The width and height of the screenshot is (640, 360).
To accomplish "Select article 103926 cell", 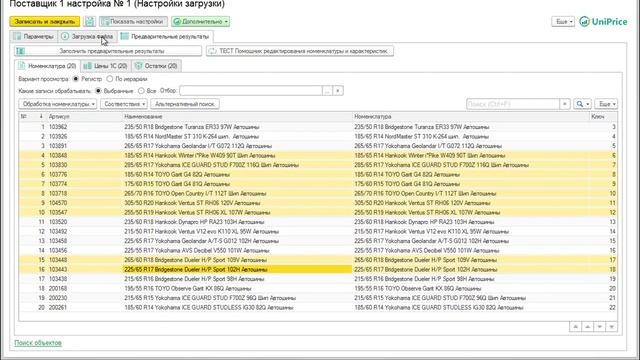I will point(84,136).
